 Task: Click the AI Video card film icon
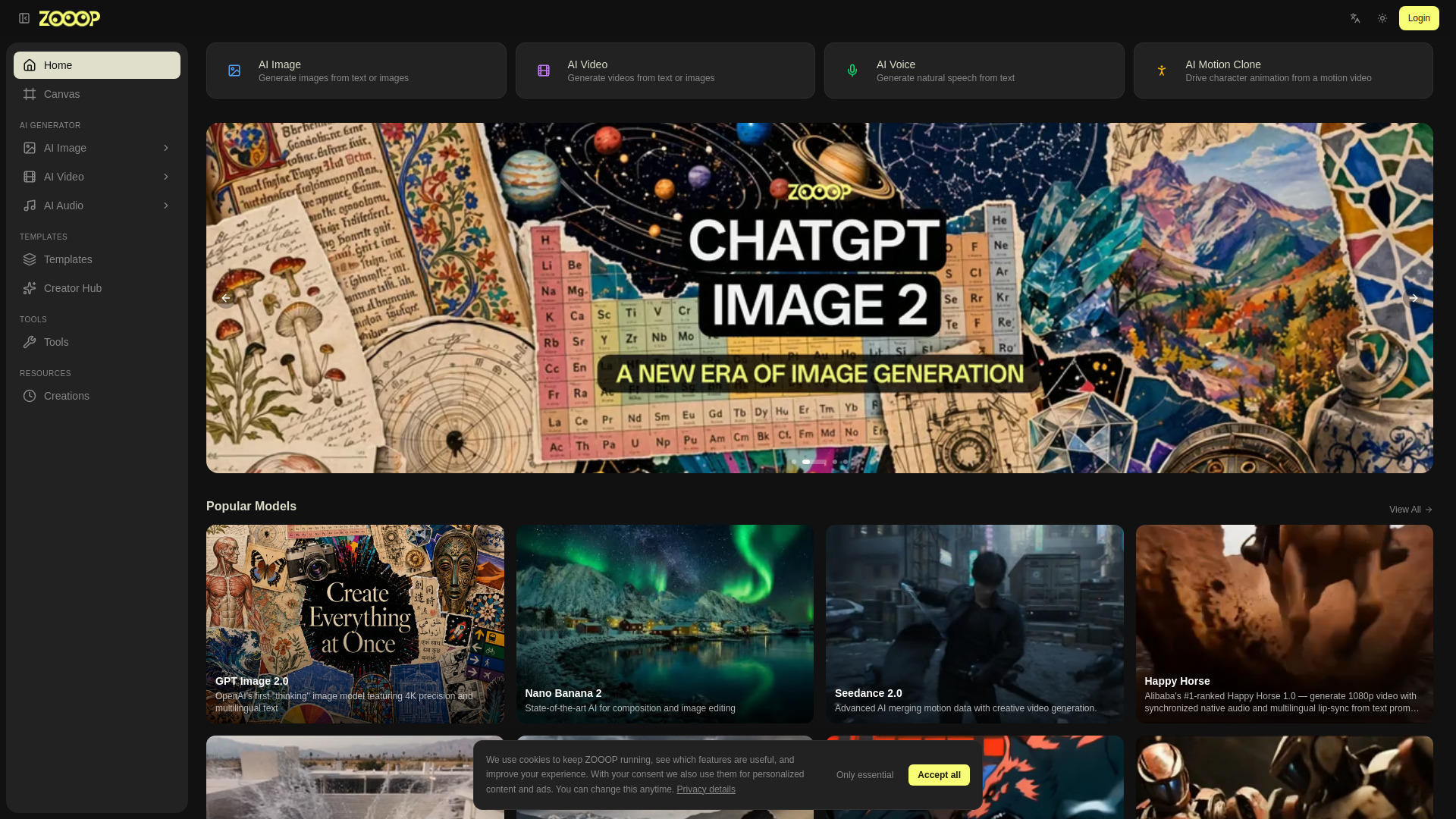click(x=544, y=71)
